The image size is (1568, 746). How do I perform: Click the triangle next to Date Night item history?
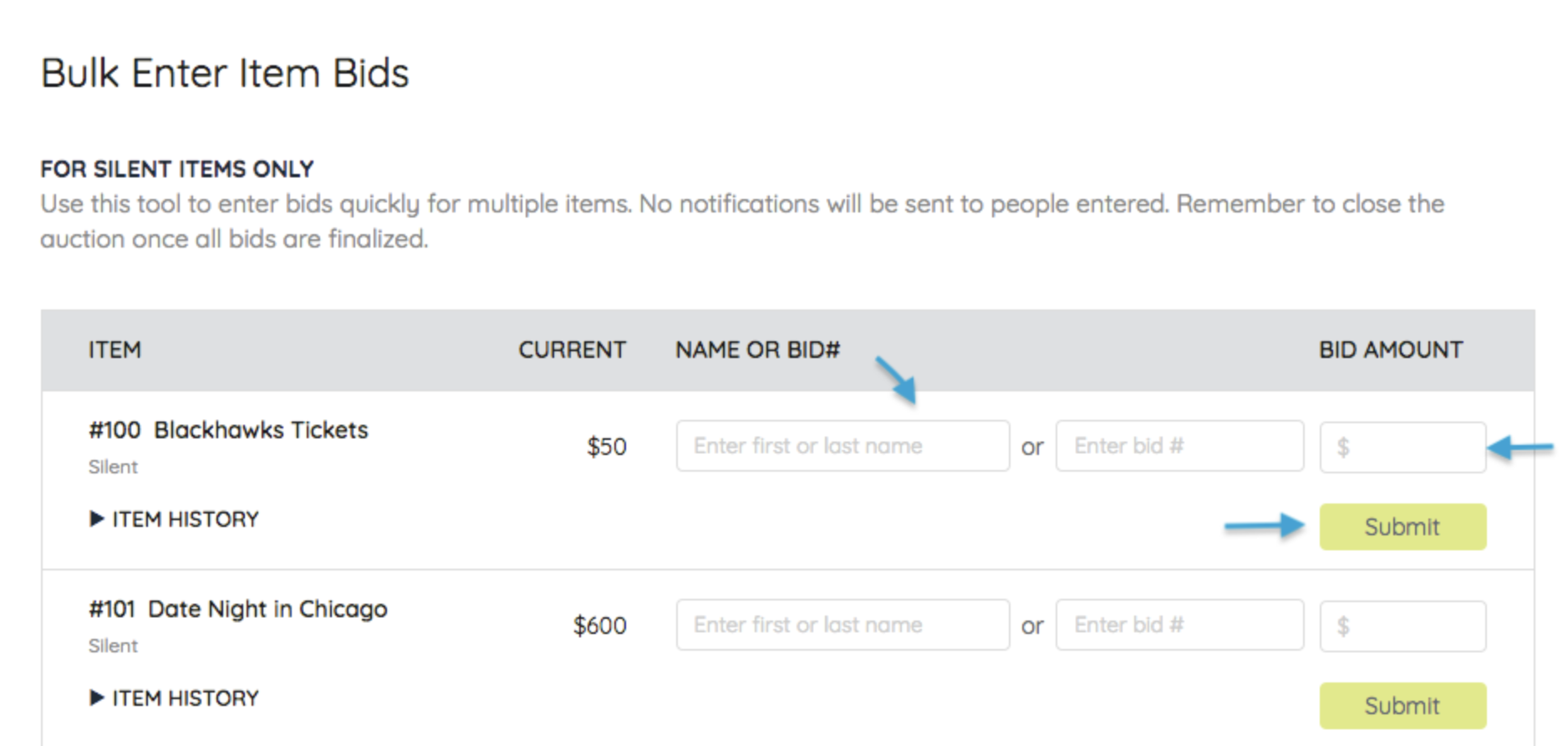(x=97, y=698)
